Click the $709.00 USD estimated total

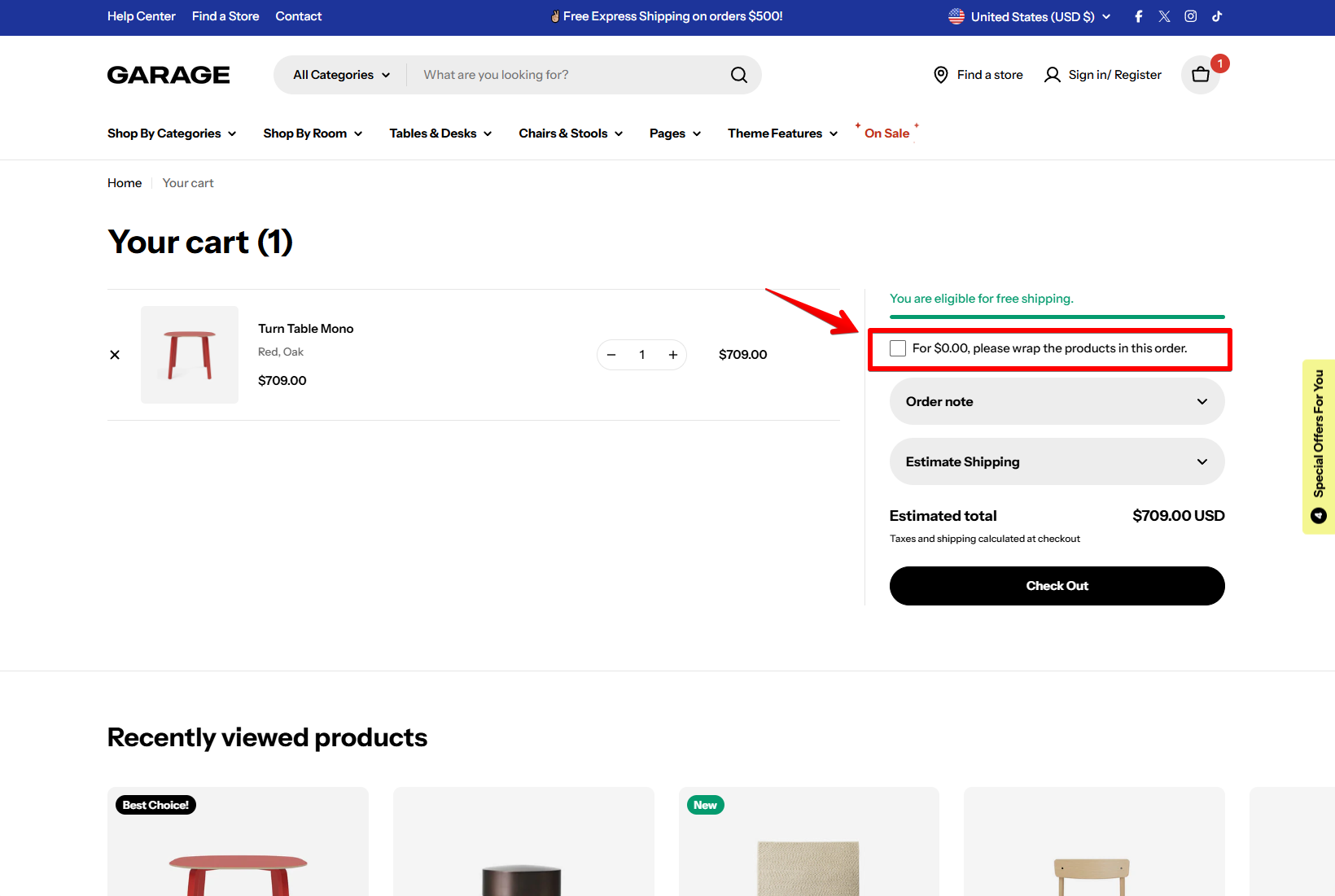click(x=1178, y=516)
